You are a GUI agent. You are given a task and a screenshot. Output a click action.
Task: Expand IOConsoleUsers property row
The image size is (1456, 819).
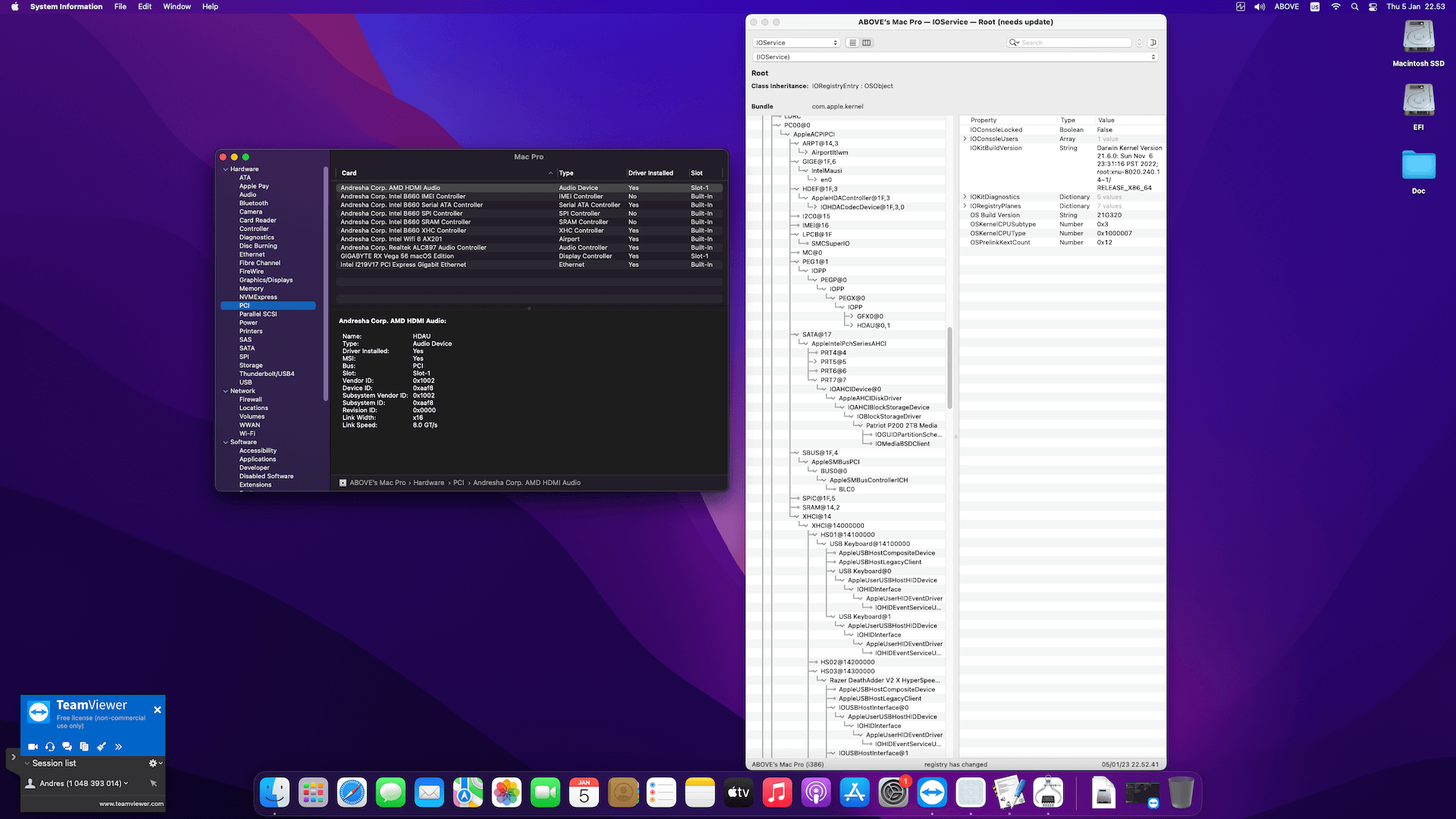[x=965, y=139]
